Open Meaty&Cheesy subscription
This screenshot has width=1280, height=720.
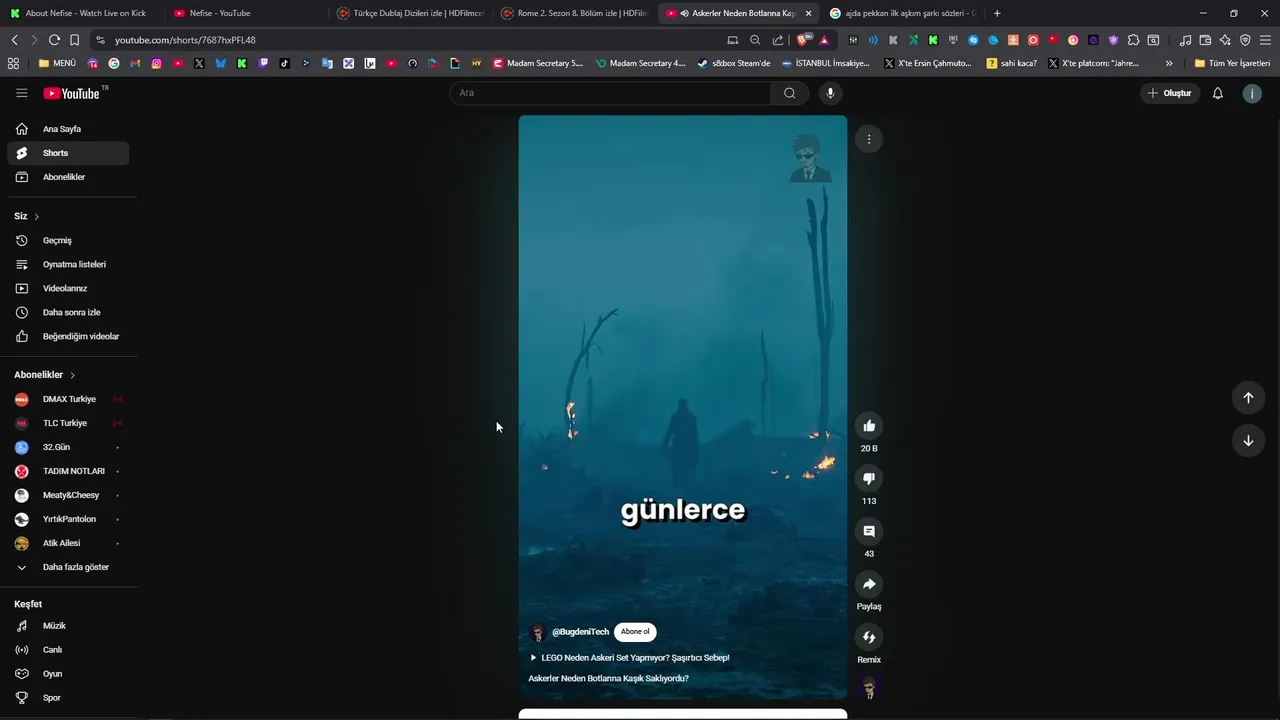[x=68, y=495]
